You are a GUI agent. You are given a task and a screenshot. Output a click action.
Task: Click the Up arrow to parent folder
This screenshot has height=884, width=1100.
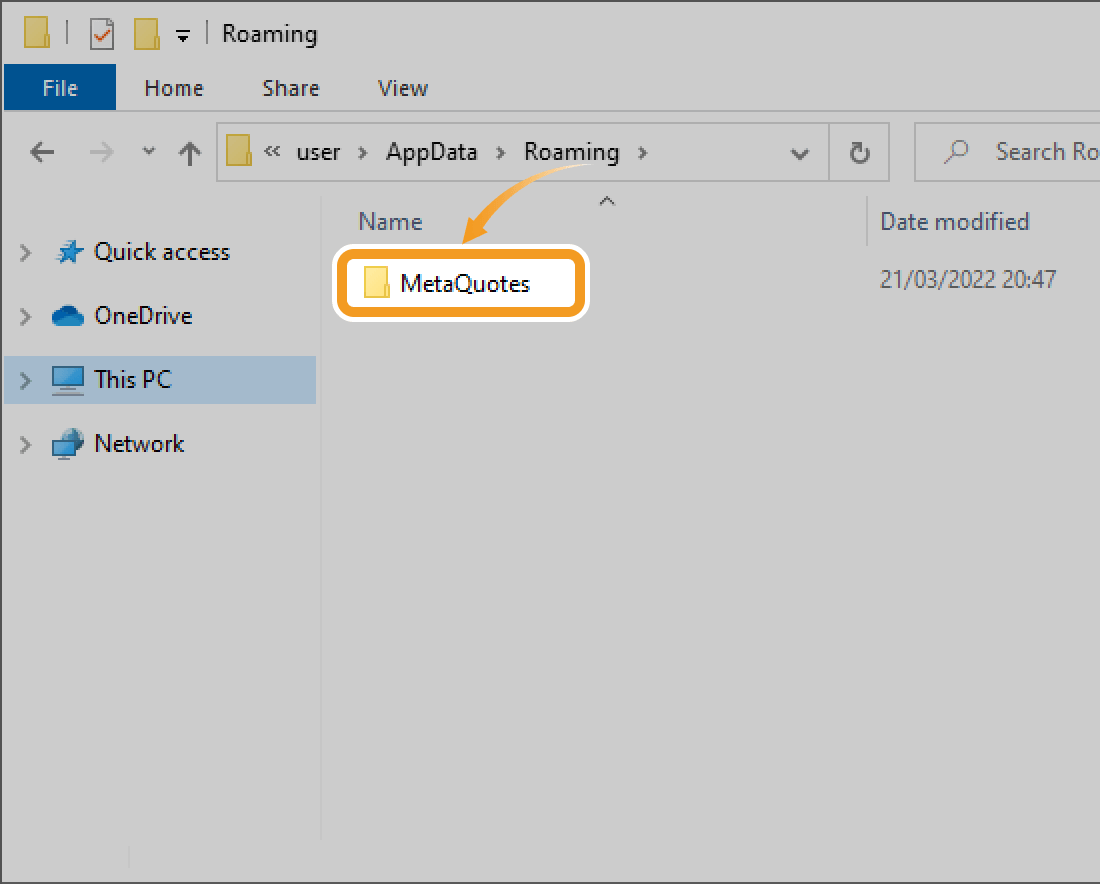tap(189, 153)
